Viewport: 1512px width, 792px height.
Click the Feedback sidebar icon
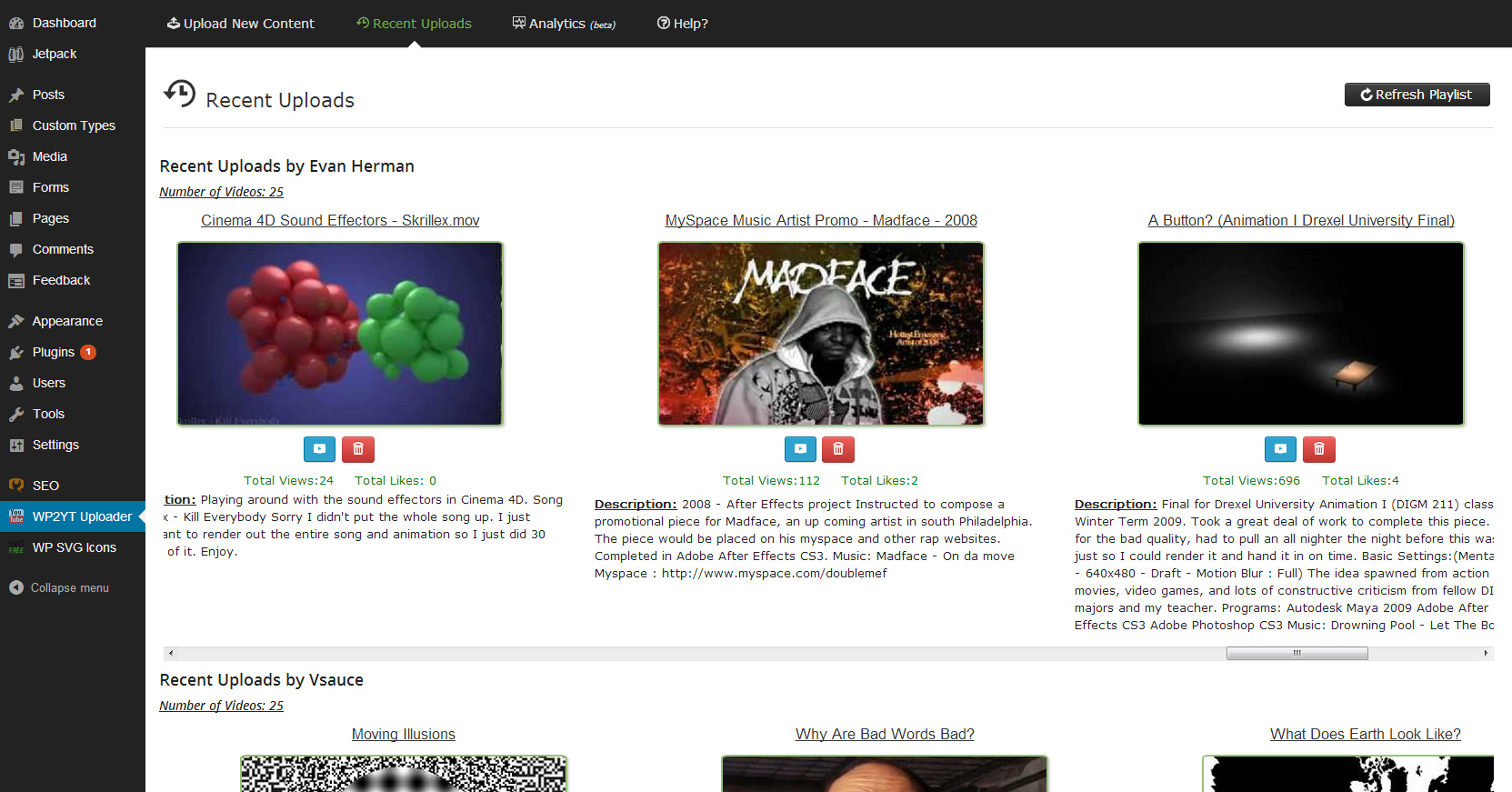click(x=16, y=280)
